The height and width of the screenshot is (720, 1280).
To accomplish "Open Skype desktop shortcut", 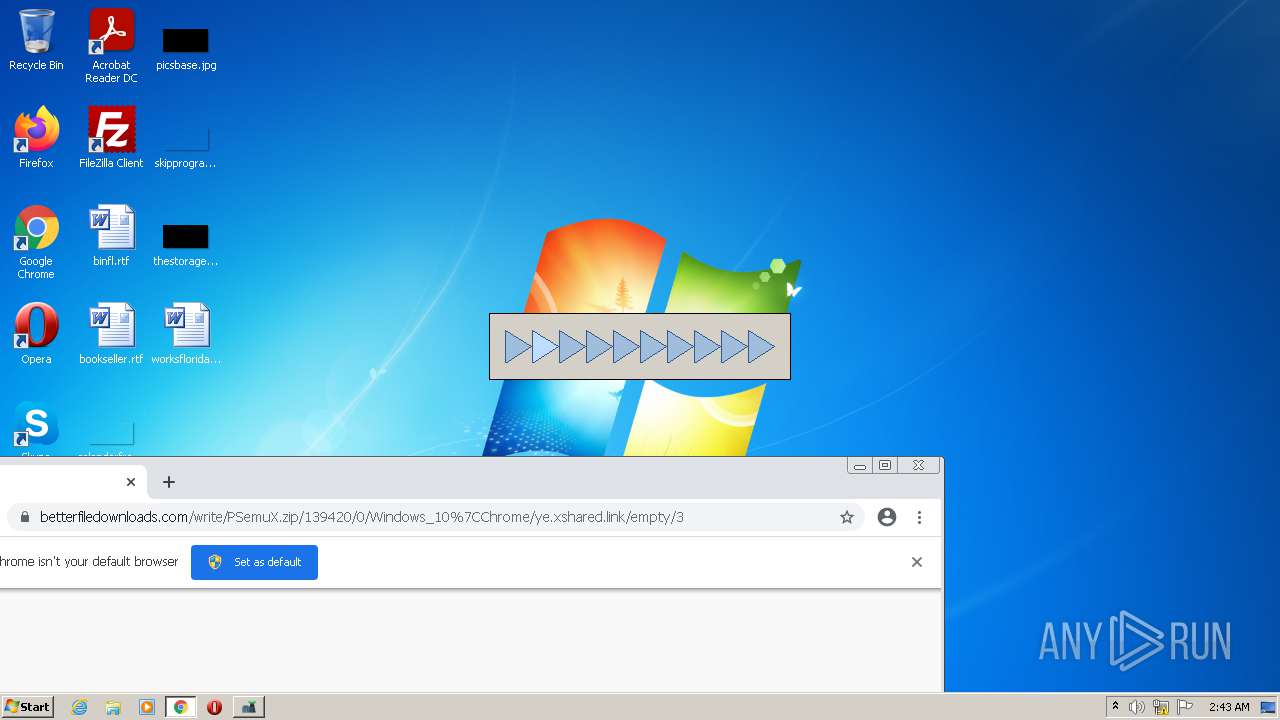I will 36,428.
